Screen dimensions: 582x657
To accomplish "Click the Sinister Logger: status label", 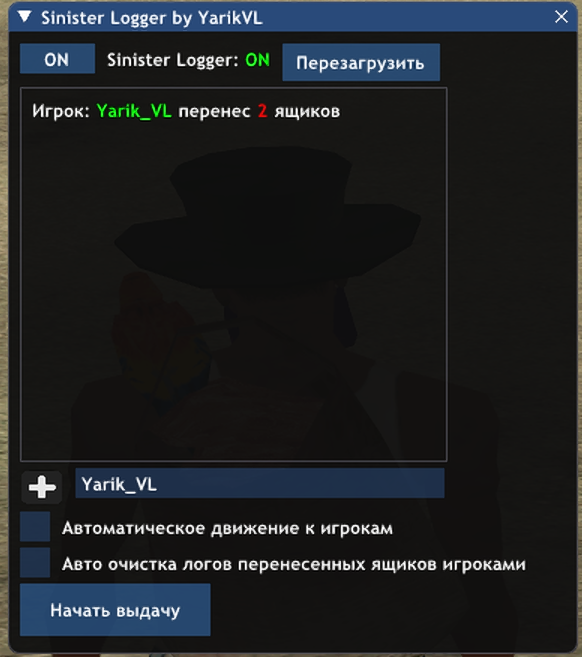I will [x=173, y=60].
